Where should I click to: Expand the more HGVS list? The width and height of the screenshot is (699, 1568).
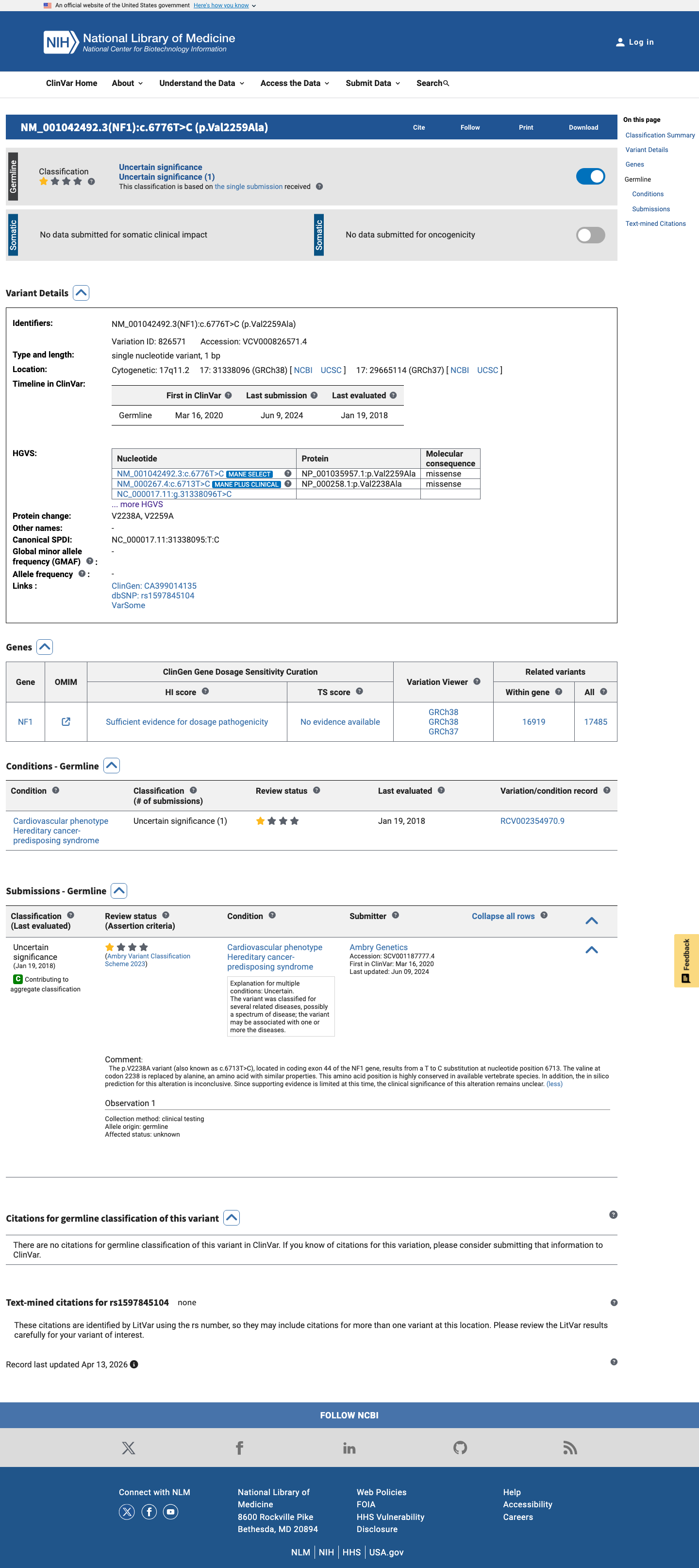[x=137, y=505]
